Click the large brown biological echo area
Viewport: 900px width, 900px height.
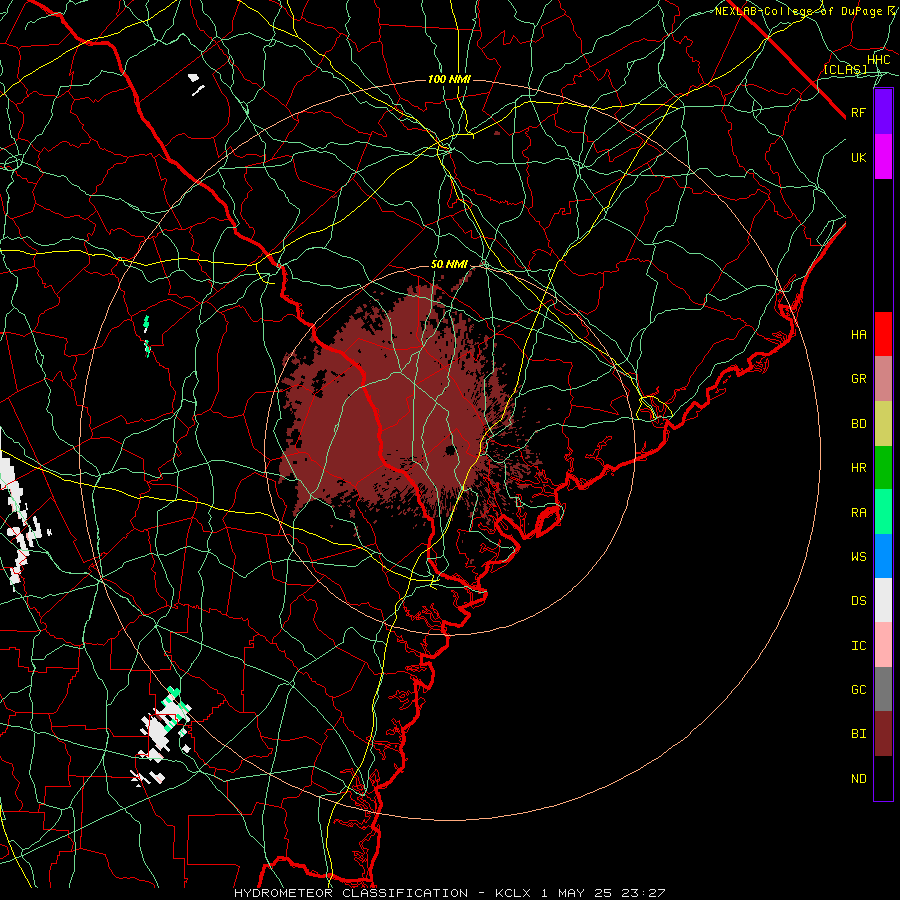(396, 402)
